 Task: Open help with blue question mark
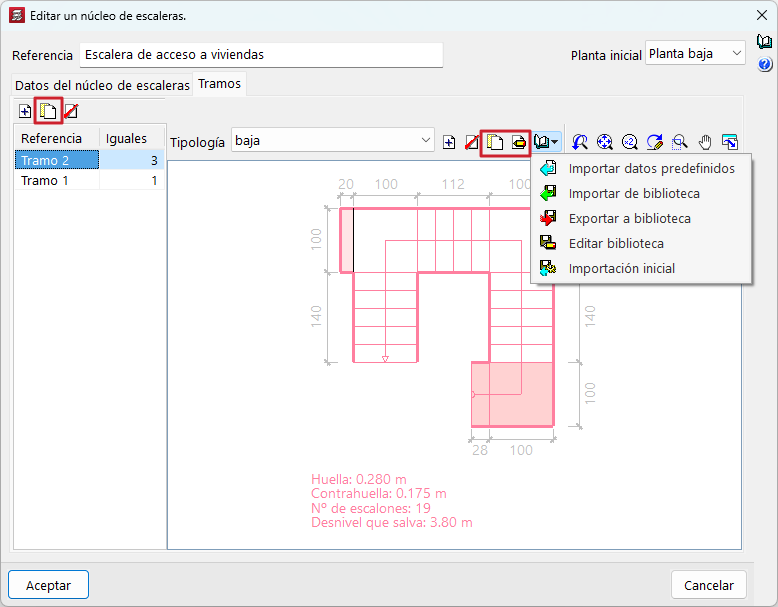pos(765,65)
